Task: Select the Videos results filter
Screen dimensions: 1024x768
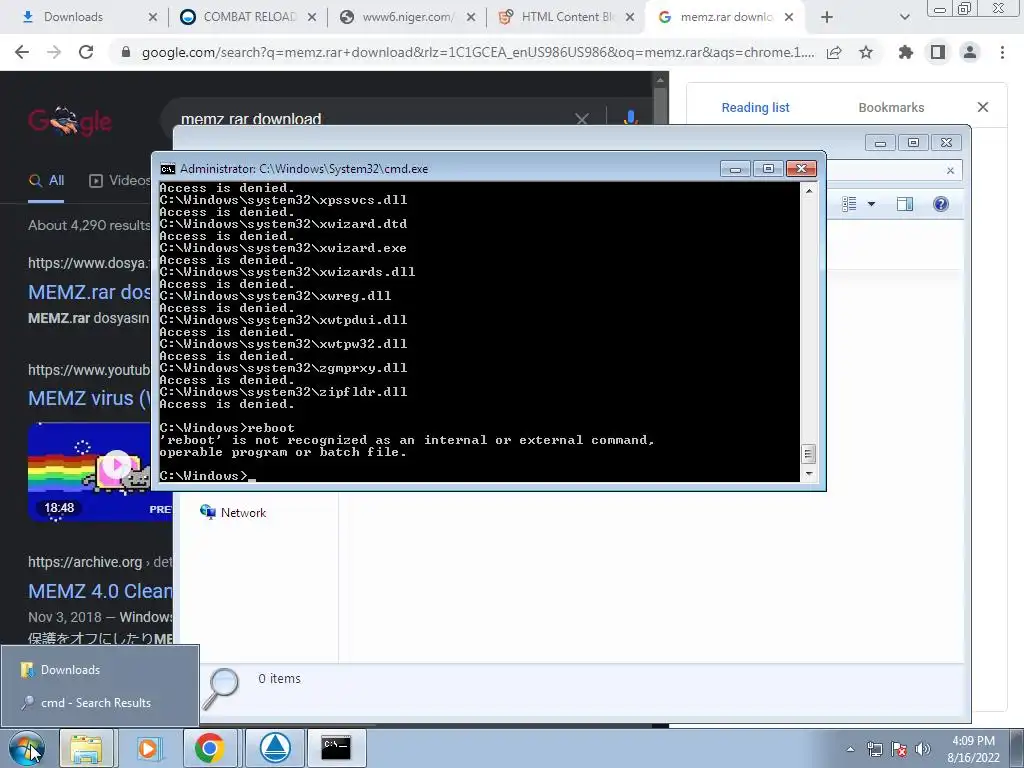Action: click(120, 180)
